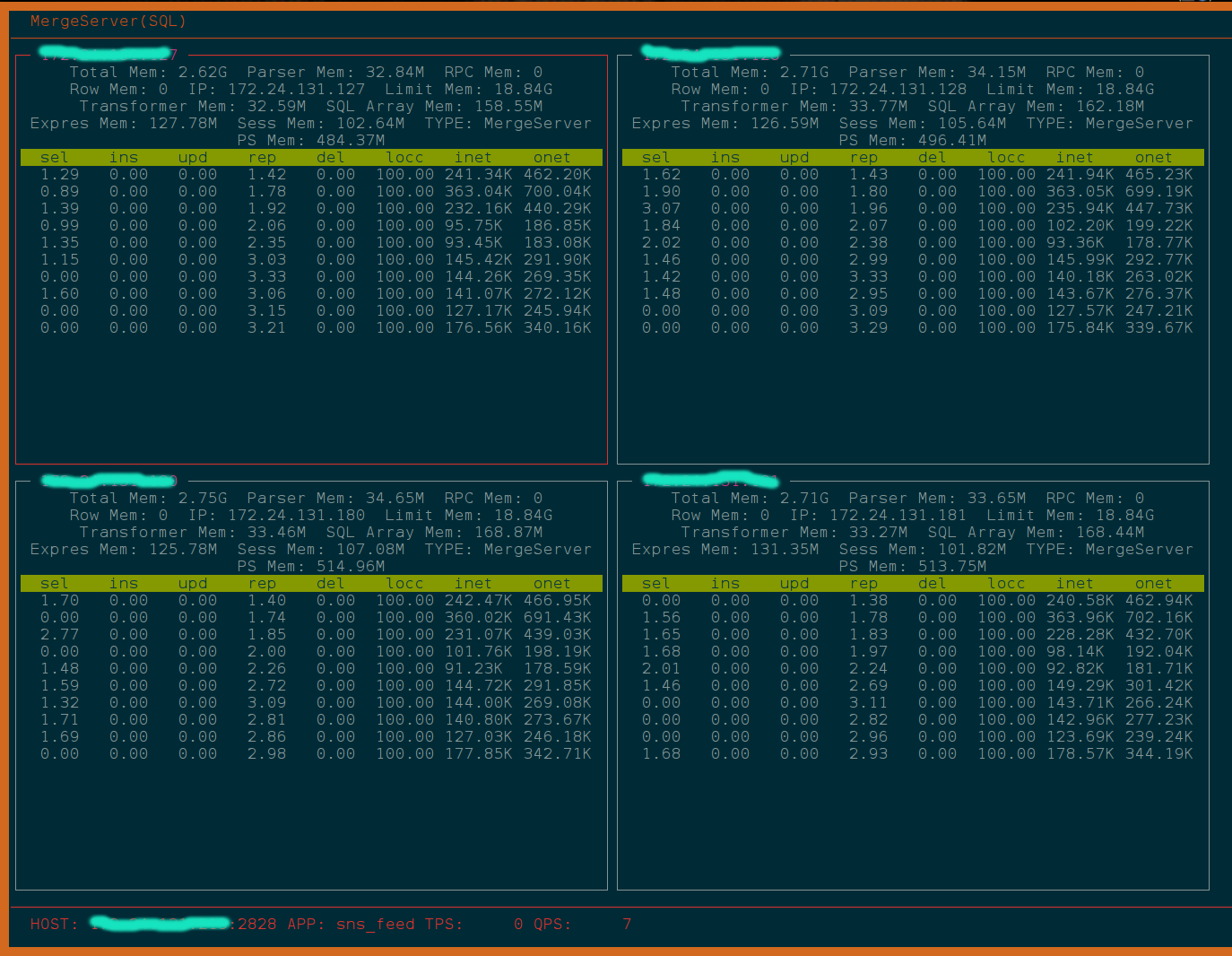1232x956 pixels.
Task: Click inet value 176.56K
Action: click(479, 327)
